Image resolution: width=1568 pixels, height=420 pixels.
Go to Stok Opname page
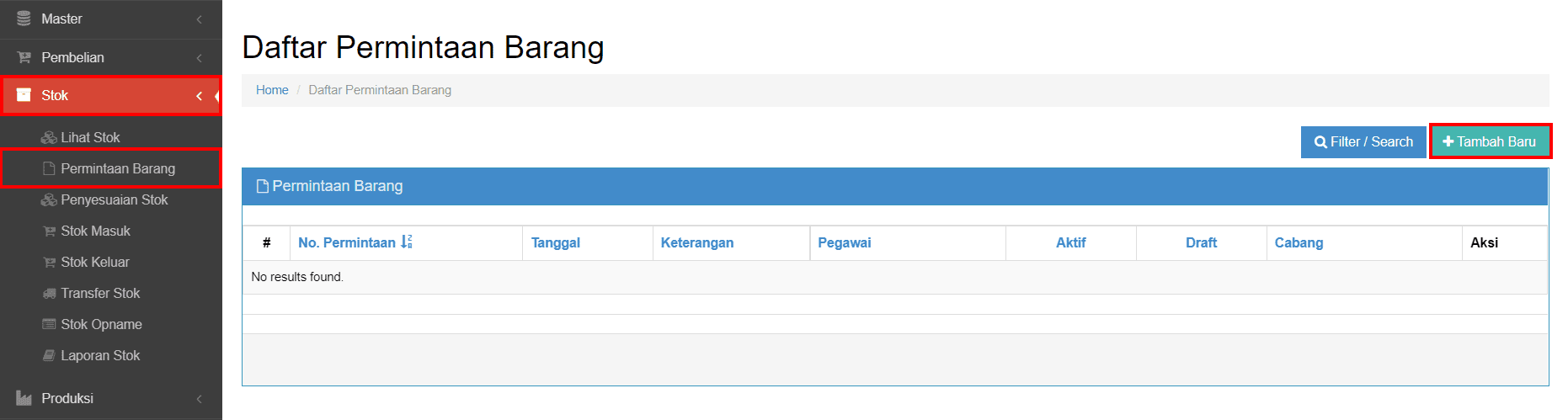click(x=101, y=324)
